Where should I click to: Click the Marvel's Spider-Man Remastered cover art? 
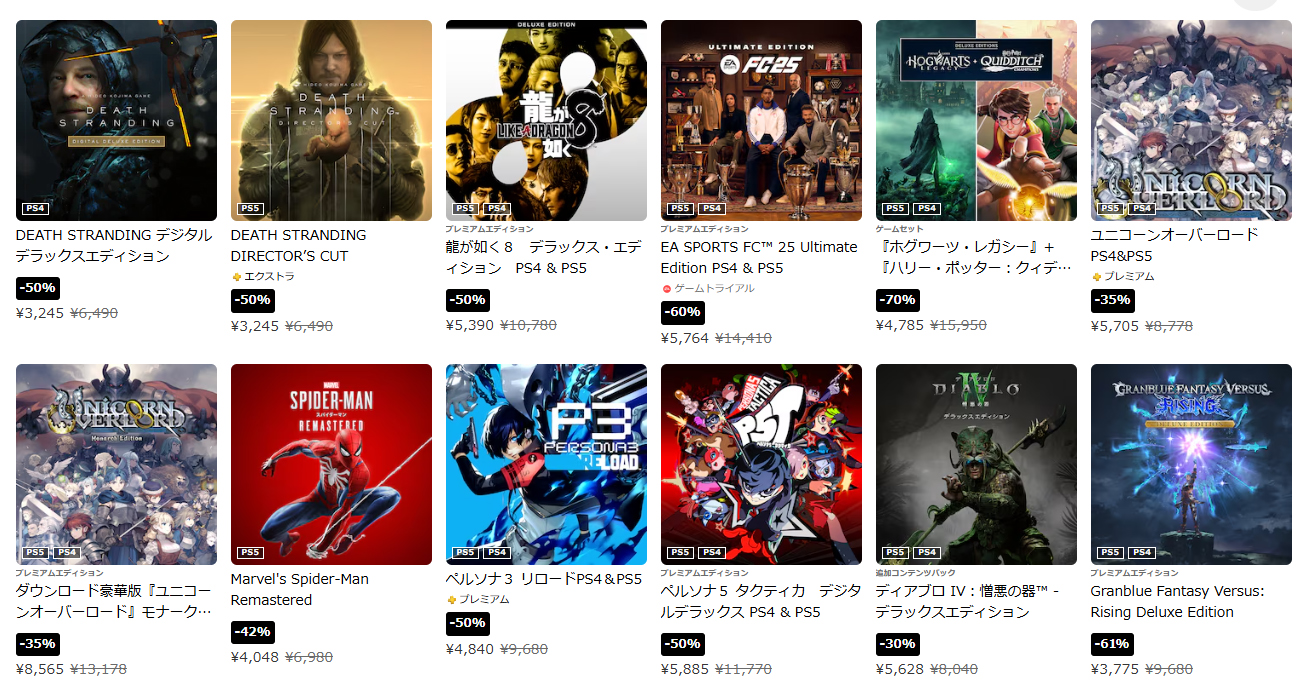pos(331,464)
